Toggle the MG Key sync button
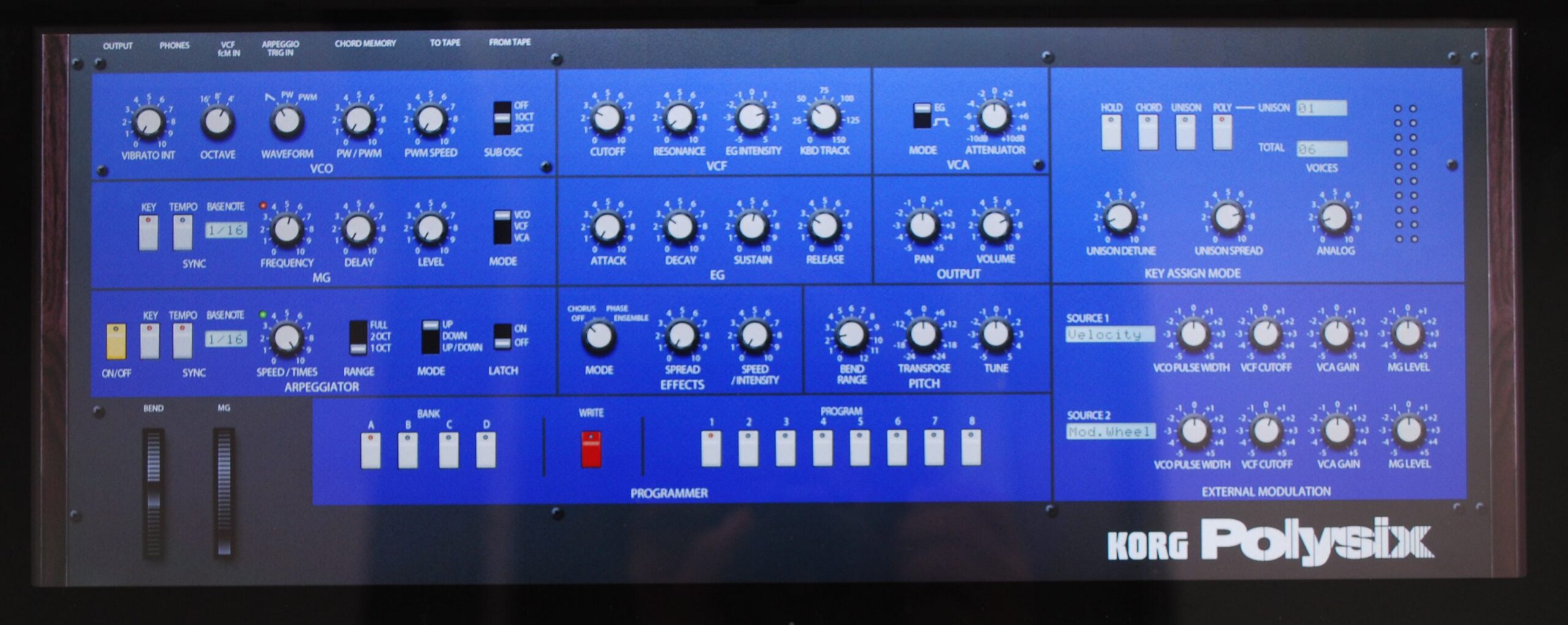The height and width of the screenshot is (625, 1568). click(x=148, y=233)
